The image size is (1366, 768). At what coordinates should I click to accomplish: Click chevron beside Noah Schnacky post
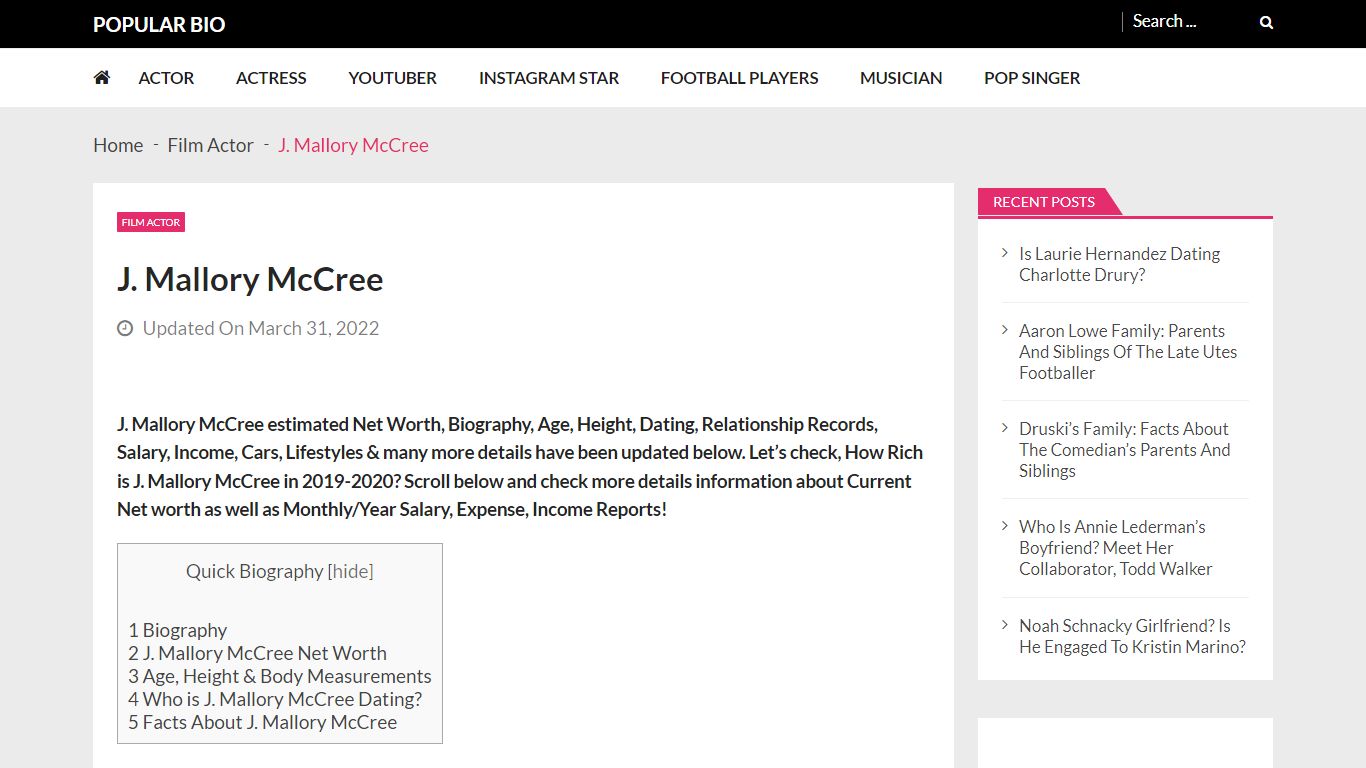coord(1005,625)
